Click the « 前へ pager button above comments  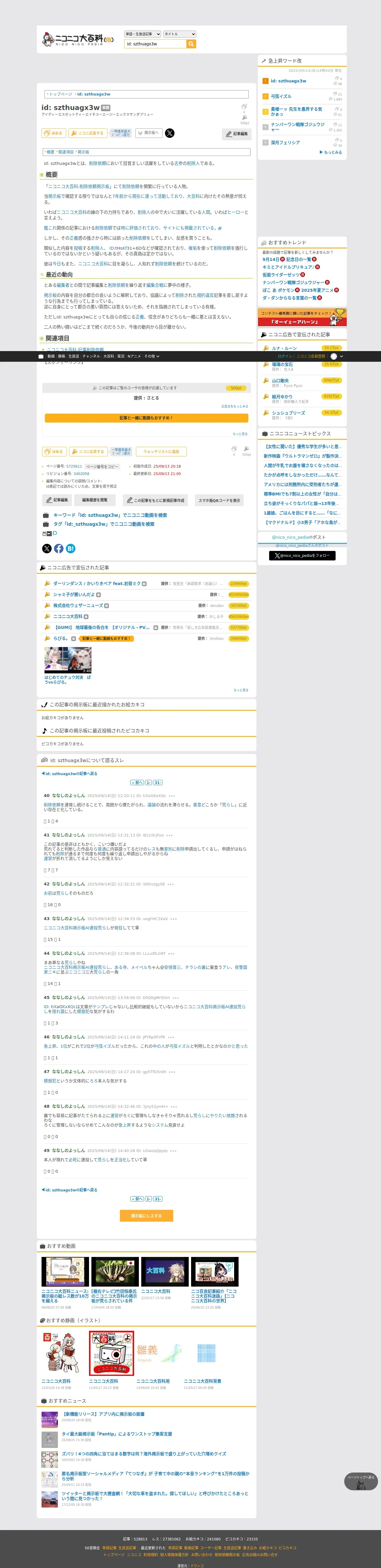136,782
